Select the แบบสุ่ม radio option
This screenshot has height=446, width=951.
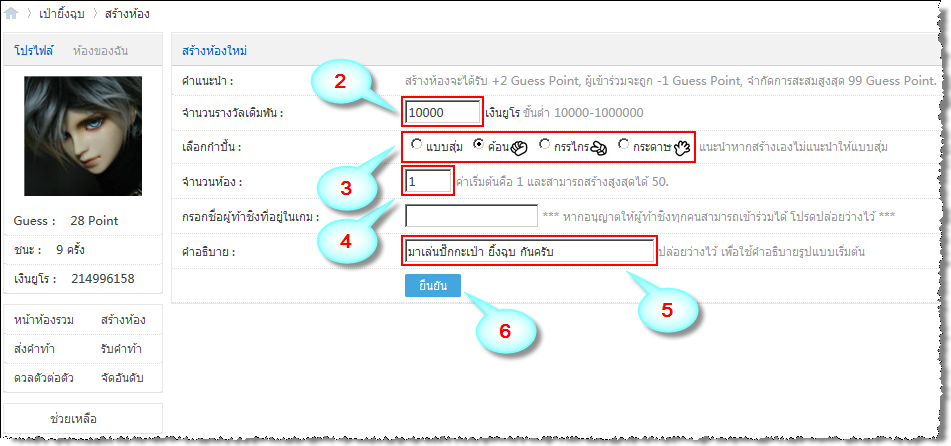click(416, 144)
